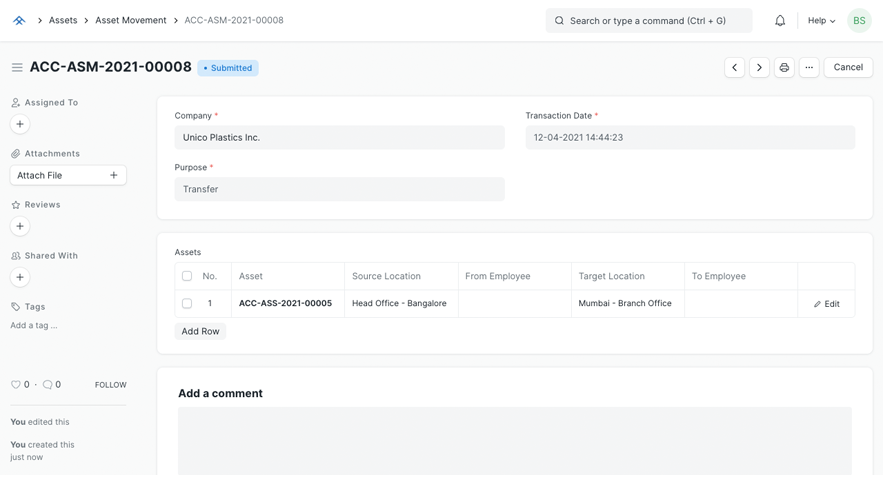
Task: Toggle the sidebar hamburger menu
Action: (x=17, y=68)
